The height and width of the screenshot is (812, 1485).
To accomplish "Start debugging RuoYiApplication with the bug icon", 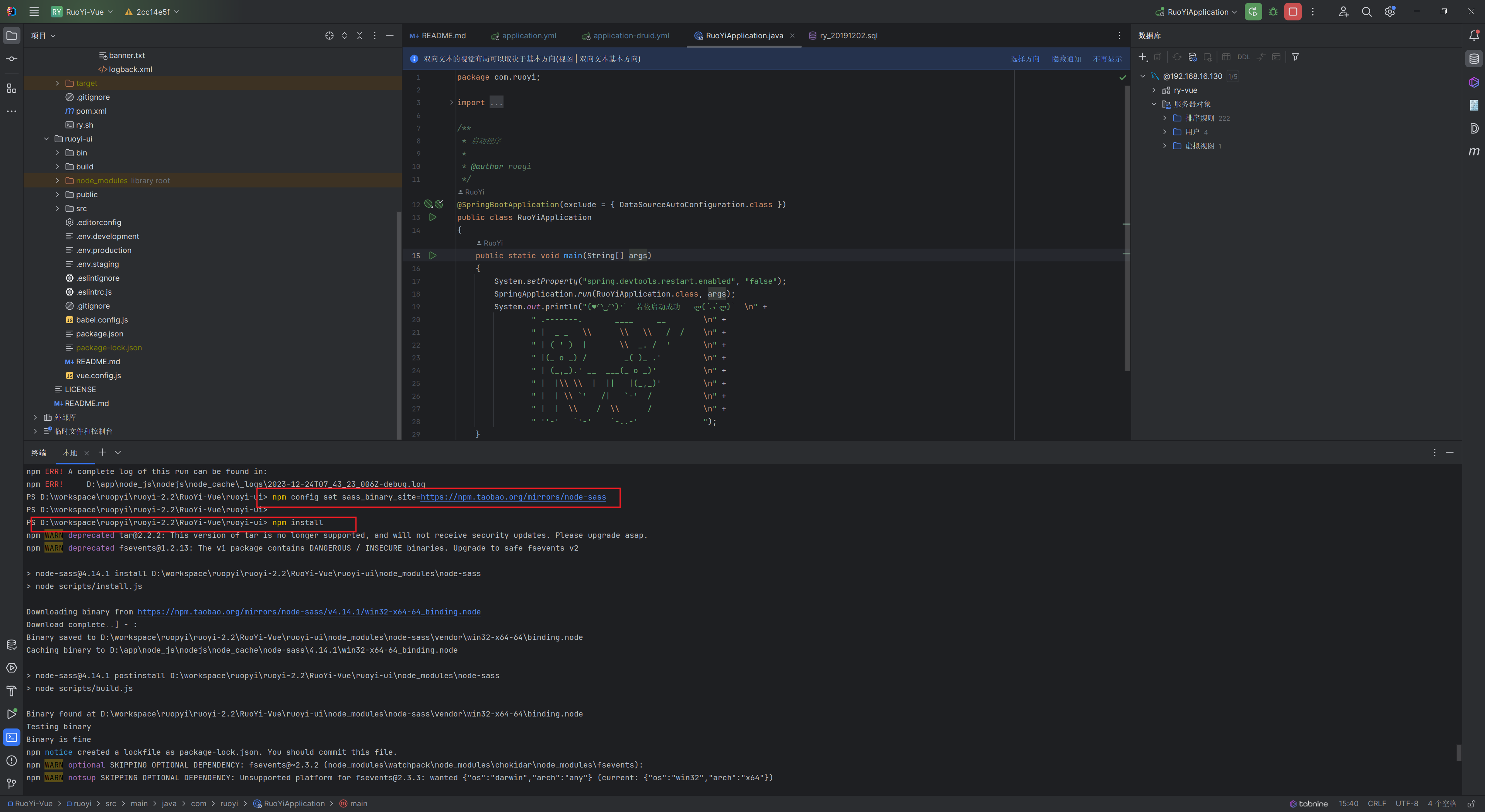I will point(1273,12).
